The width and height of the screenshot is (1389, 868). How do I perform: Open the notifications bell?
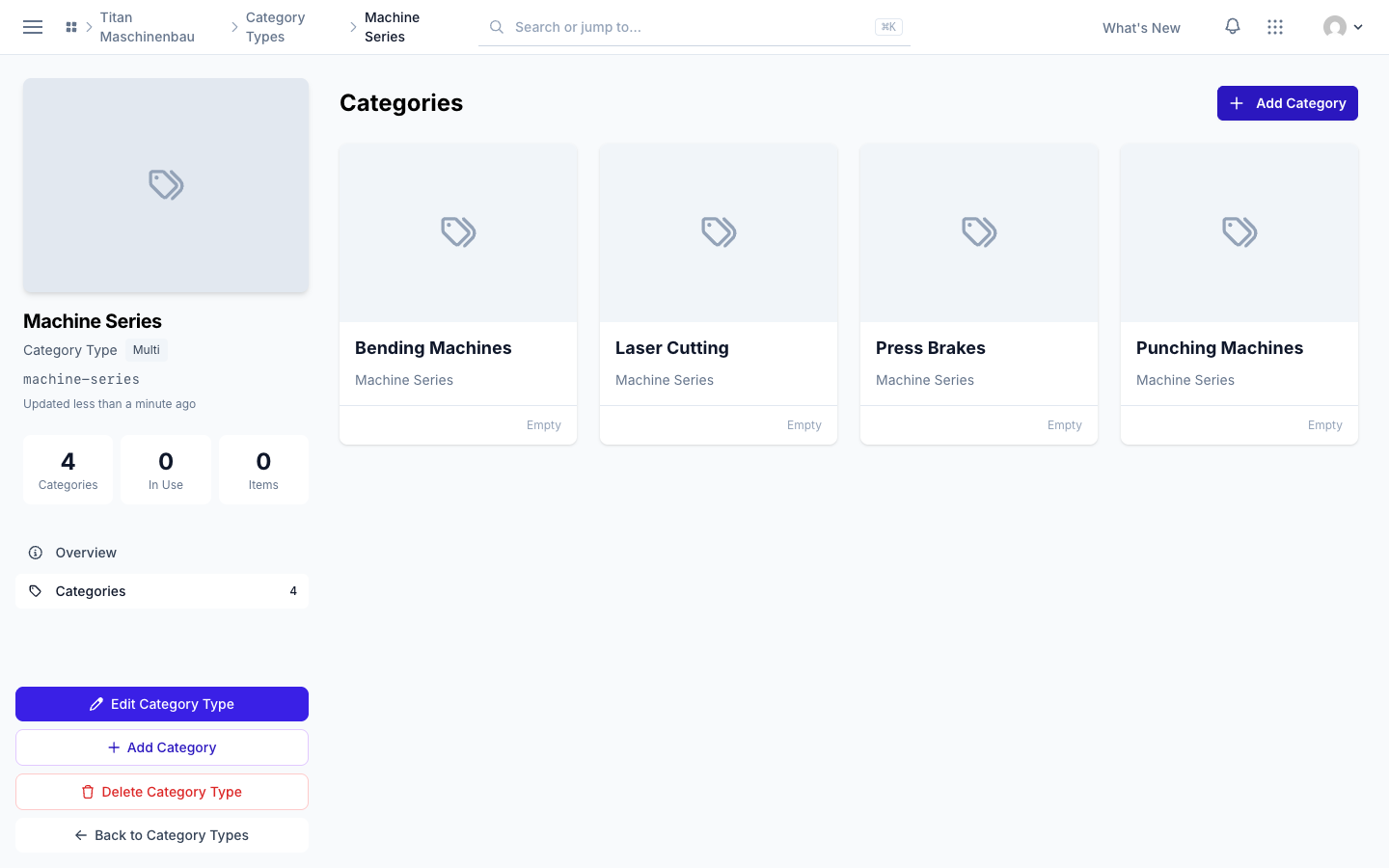1233,27
